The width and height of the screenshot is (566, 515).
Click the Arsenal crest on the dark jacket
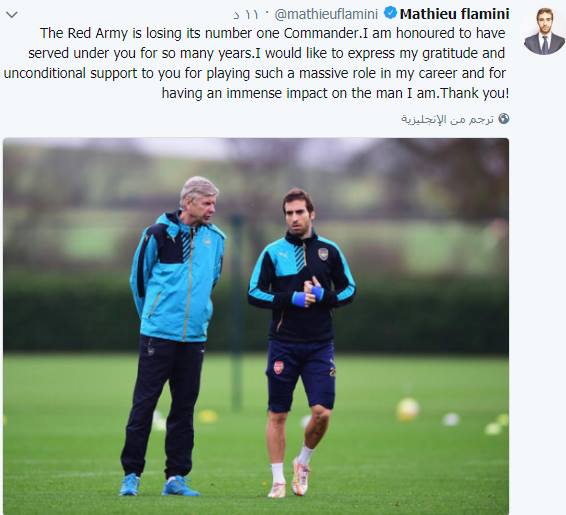(323, 254)
